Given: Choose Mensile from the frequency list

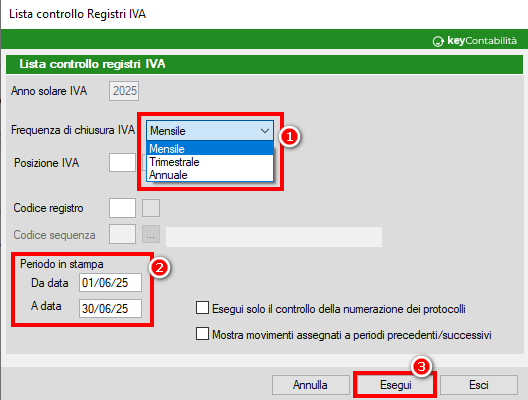Looking at the screenshot, I should [x=210, y=148].
